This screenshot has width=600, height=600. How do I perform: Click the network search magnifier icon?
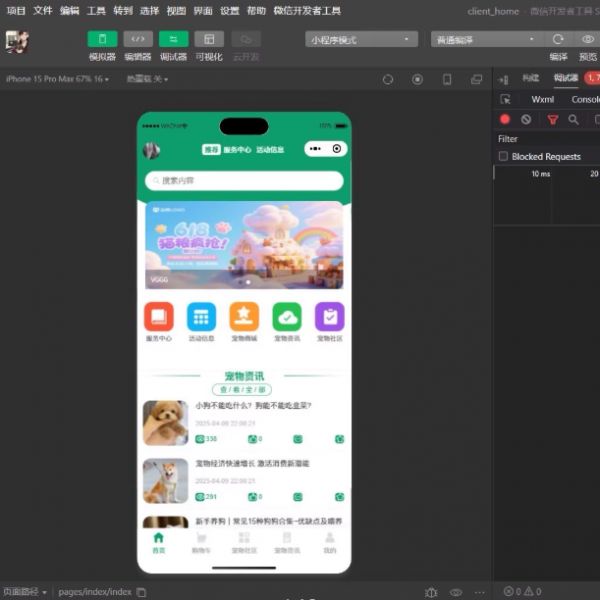[573, 119]
